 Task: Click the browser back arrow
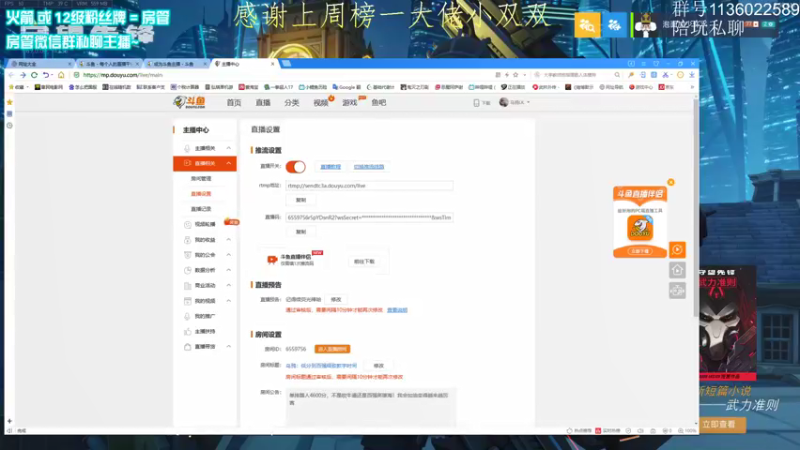click(x=11, y=75)
